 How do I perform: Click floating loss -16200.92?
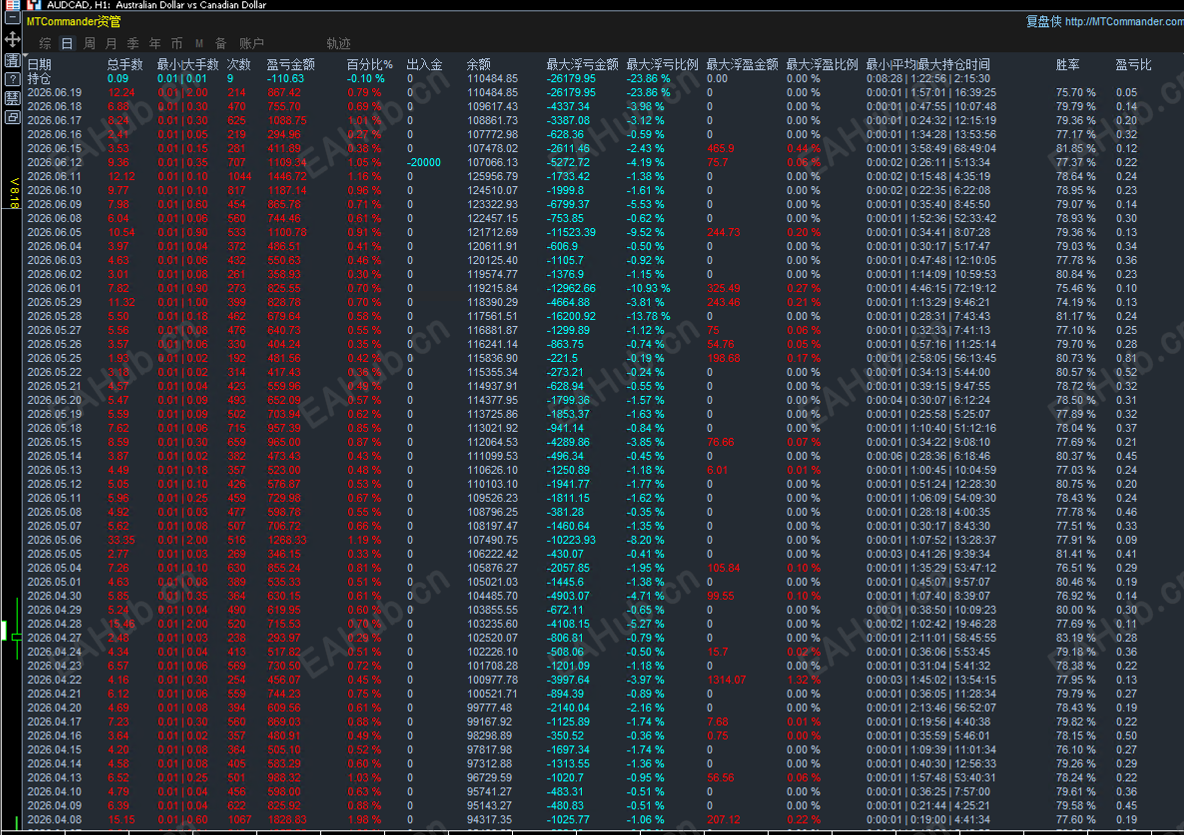tap(571, 316)
